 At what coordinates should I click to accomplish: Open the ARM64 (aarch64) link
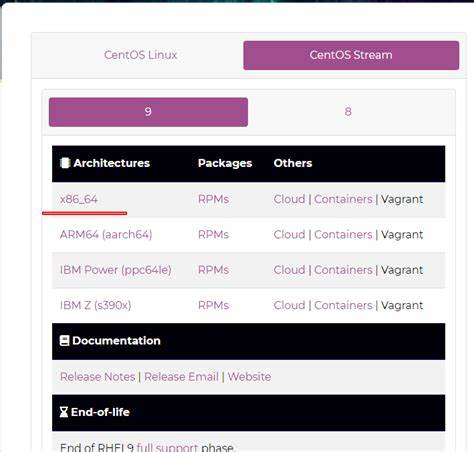point(106,235)
